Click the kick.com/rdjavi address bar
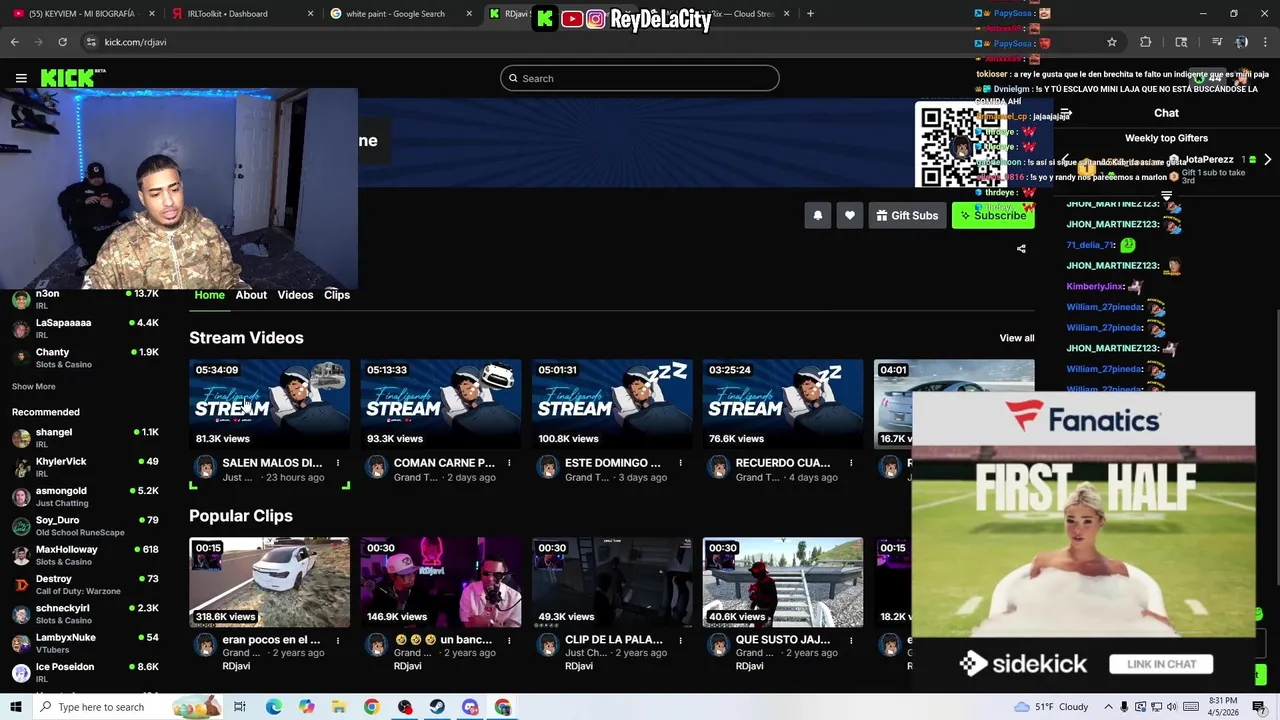1280x720 pixels. pos(135,42)
